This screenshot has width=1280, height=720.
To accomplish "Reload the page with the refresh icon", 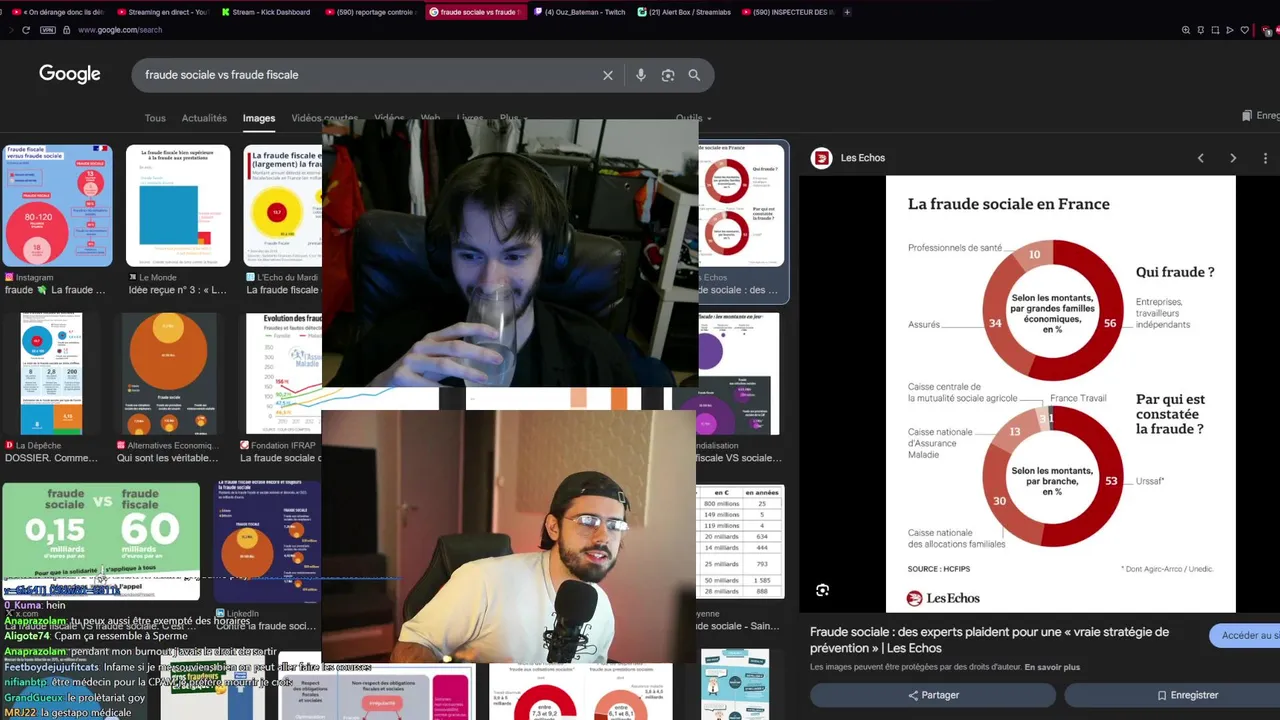I will pyautogui.click(x=26, y=30).
